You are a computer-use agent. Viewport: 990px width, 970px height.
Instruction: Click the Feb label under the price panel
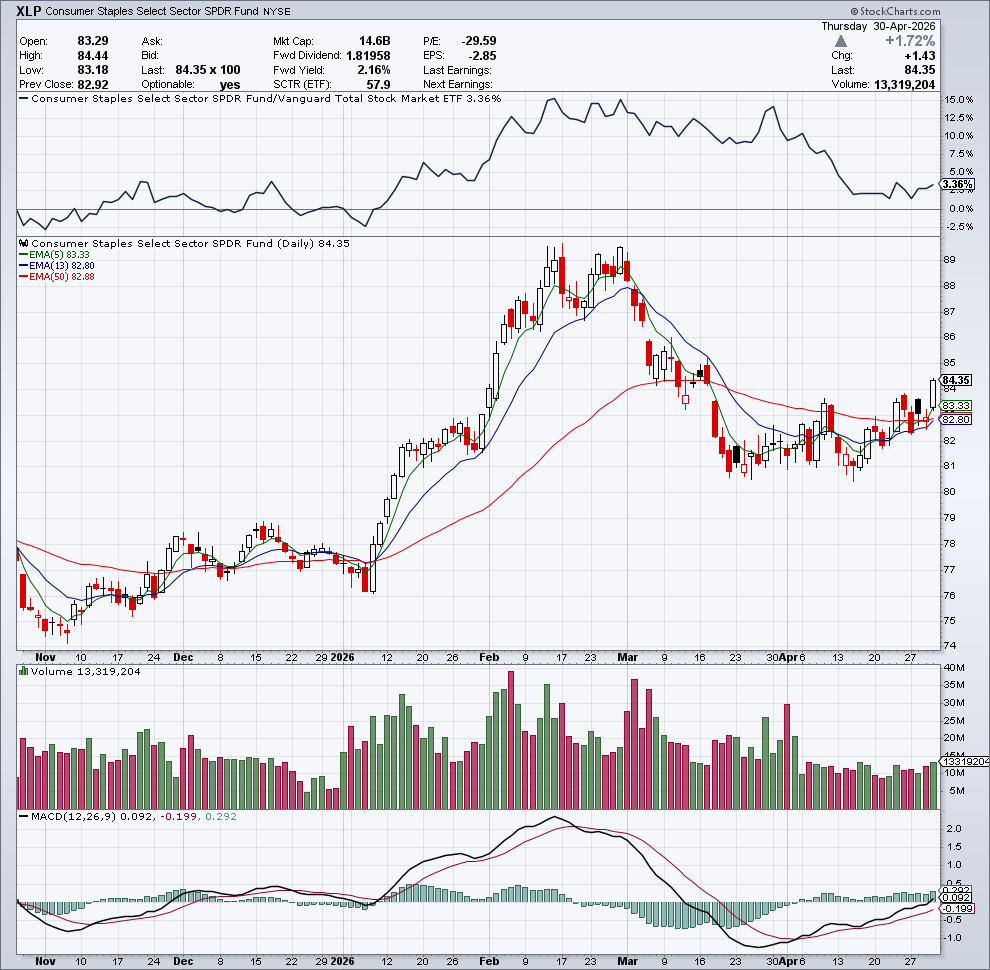point(489,657)
